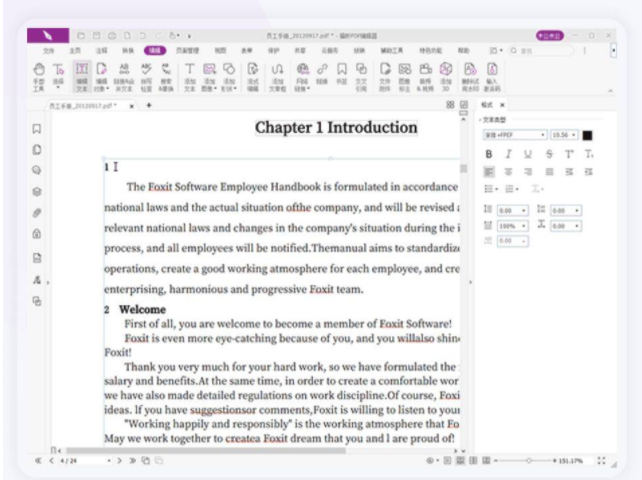
Task: Go to next page arrow in status bar
Action: click(x=119, y=461)
